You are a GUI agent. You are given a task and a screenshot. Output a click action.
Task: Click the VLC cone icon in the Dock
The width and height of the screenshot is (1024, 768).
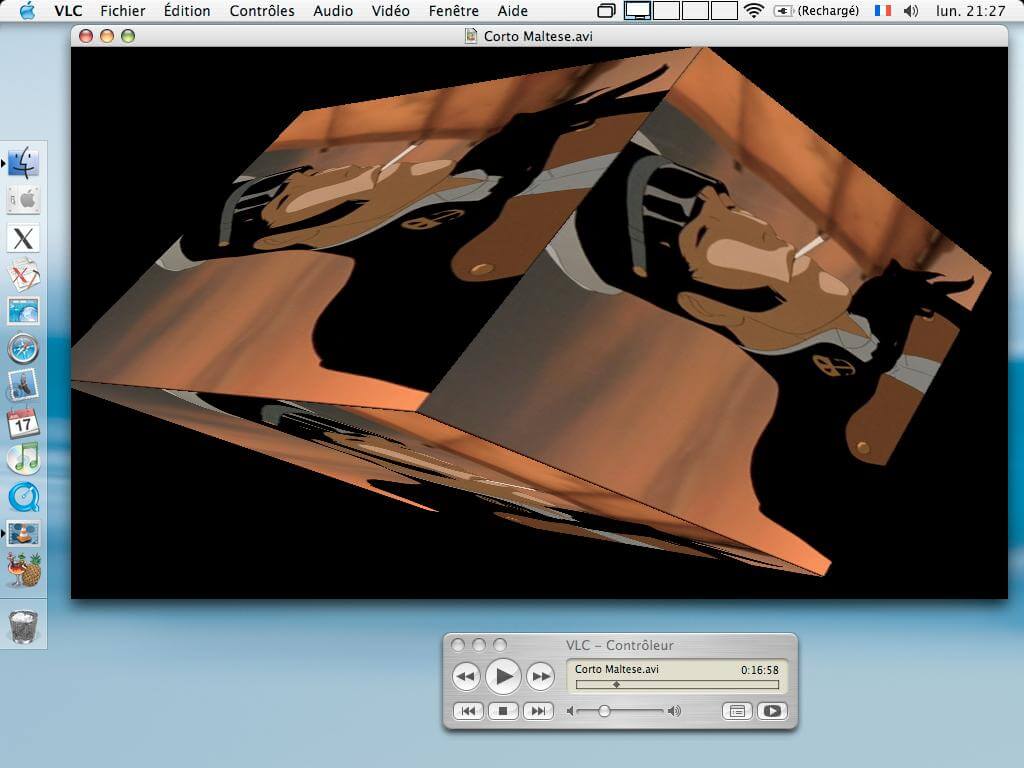click(x=22, y=534)
